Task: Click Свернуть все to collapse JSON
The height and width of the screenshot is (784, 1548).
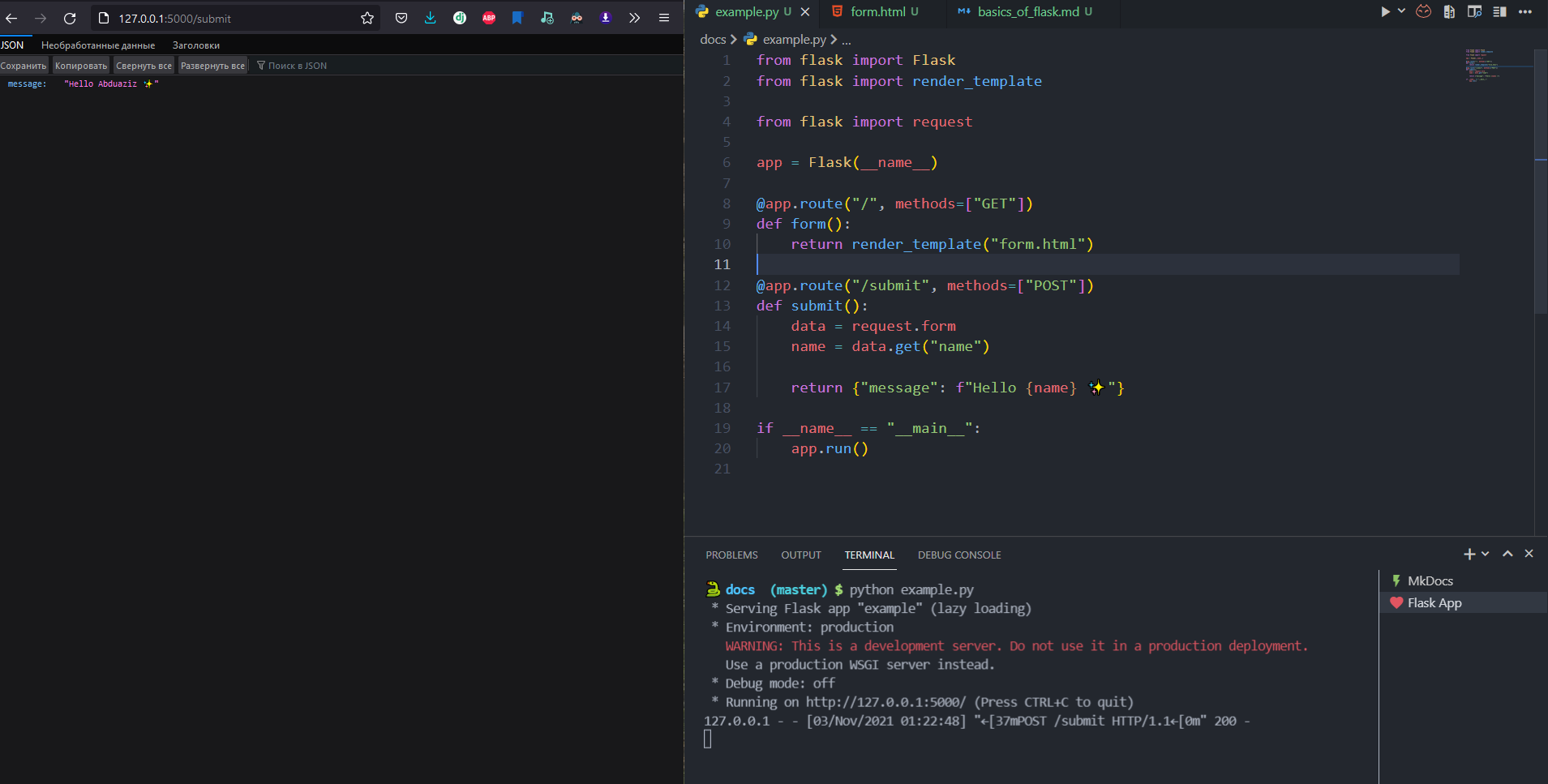Action: (144, 66)
